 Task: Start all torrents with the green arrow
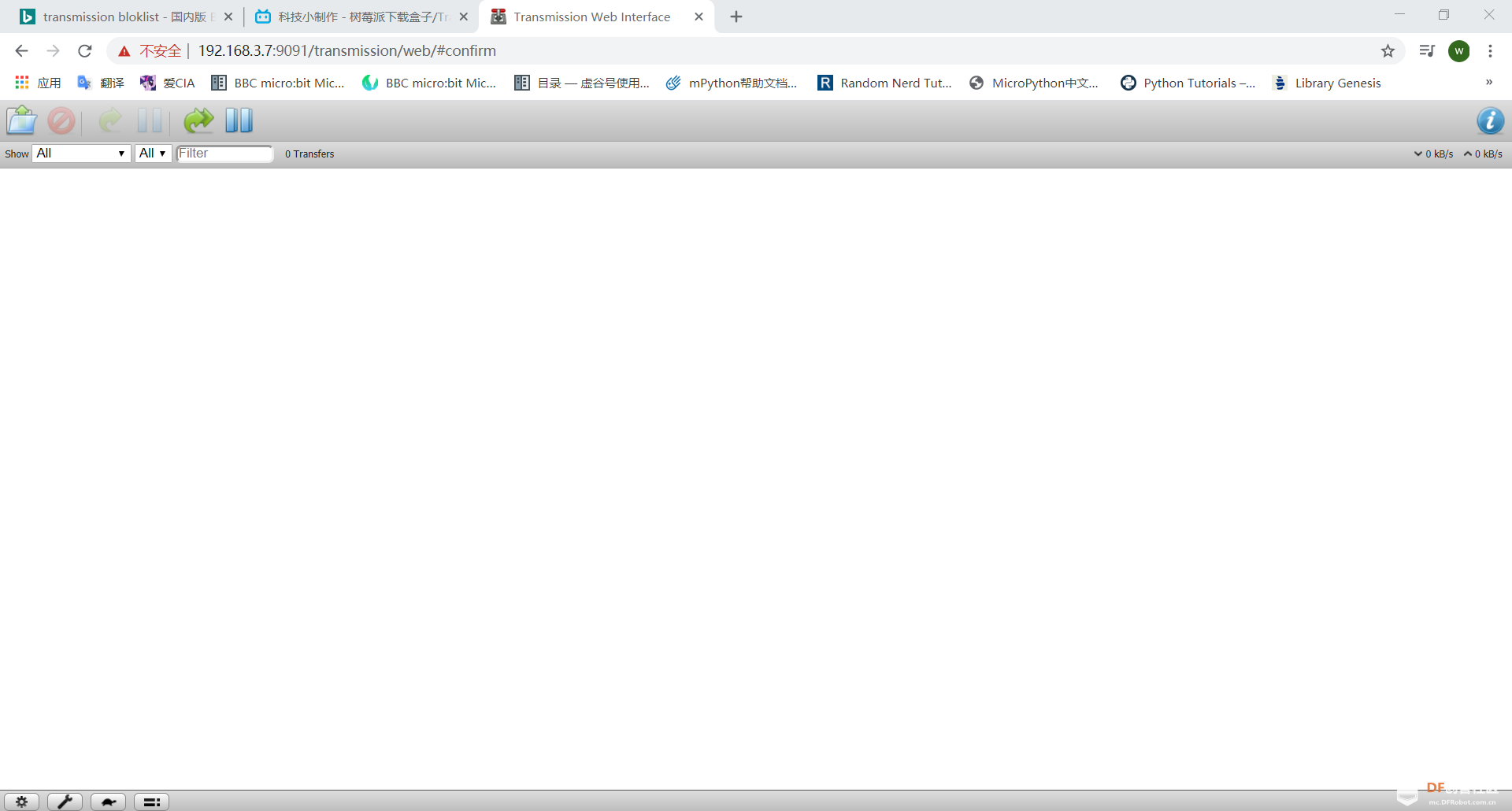point(198,120)
